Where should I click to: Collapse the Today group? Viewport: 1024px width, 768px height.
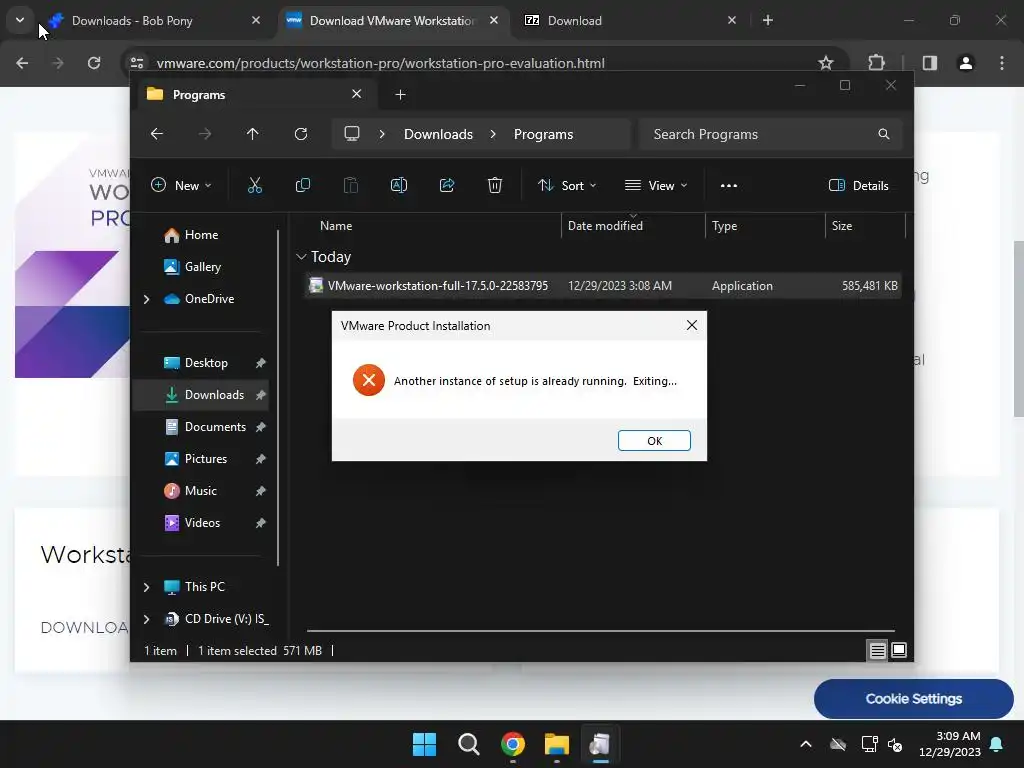tap(301, 257)
